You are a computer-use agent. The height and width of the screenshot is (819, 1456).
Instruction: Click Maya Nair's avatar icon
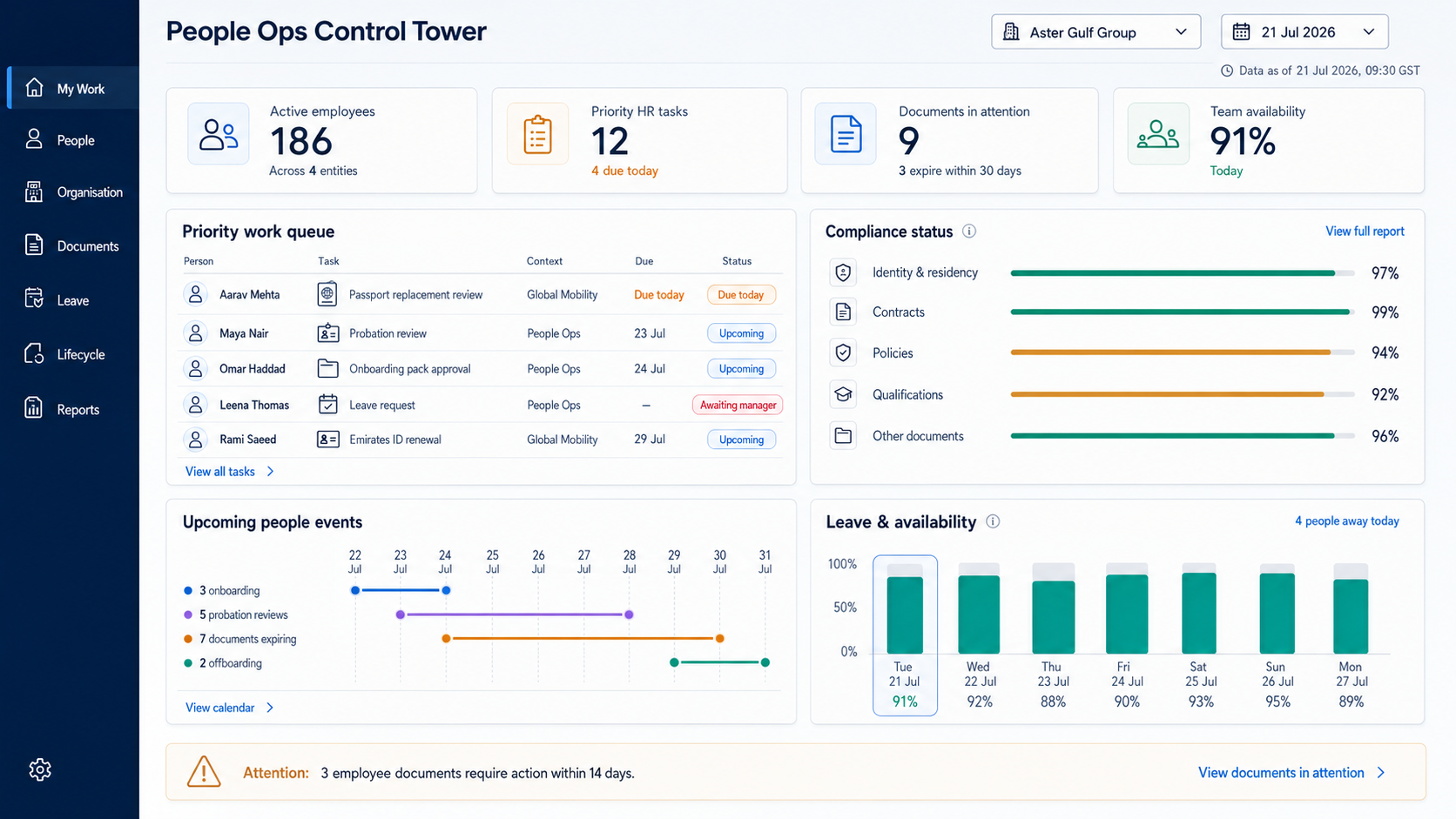click(x=196, y=333)
